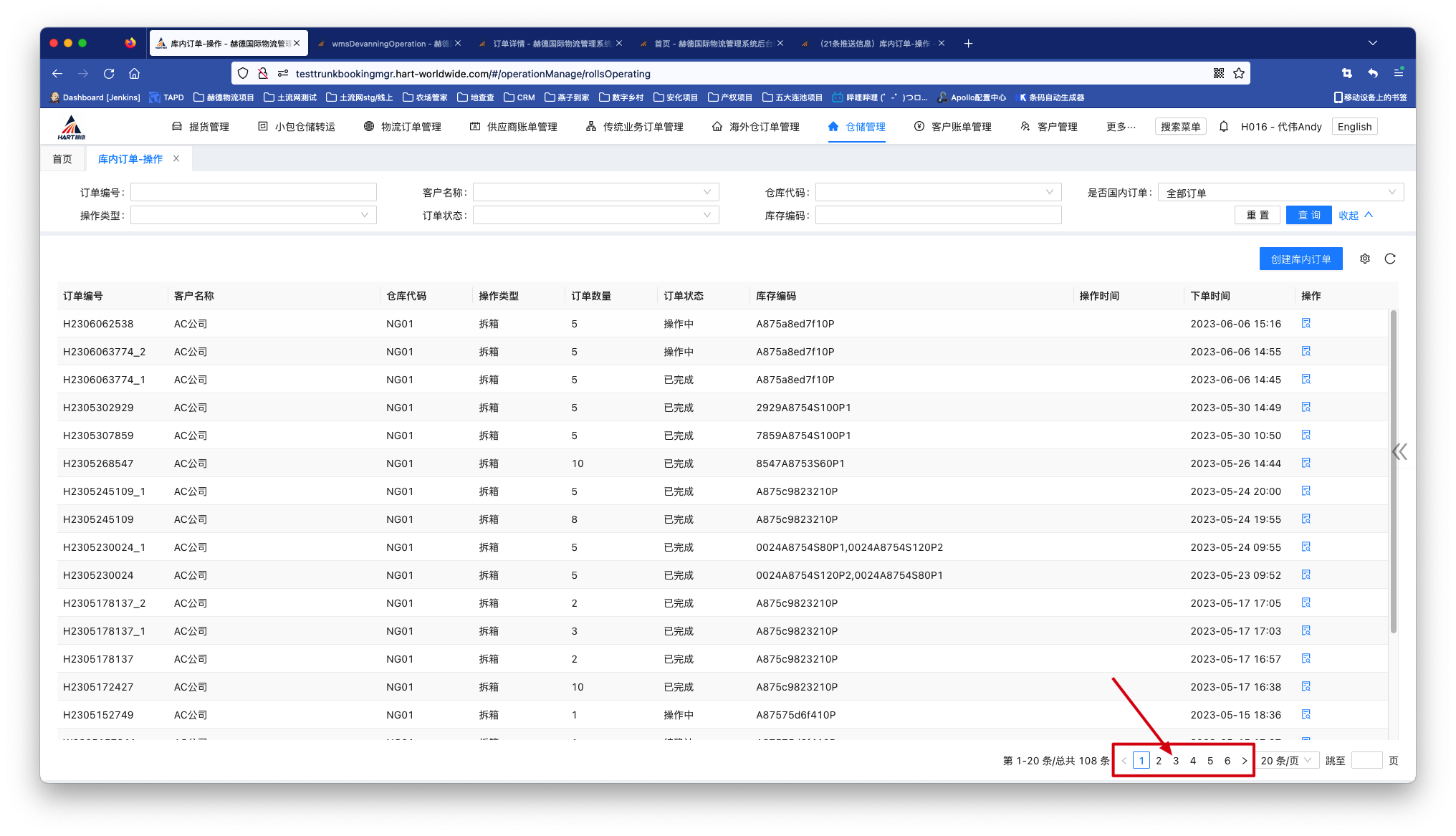This screenshot has height=836, width=1456.
Task: Open detail icon for order H2305268547
Action: pyautogui.click(x=1306, y=463)
